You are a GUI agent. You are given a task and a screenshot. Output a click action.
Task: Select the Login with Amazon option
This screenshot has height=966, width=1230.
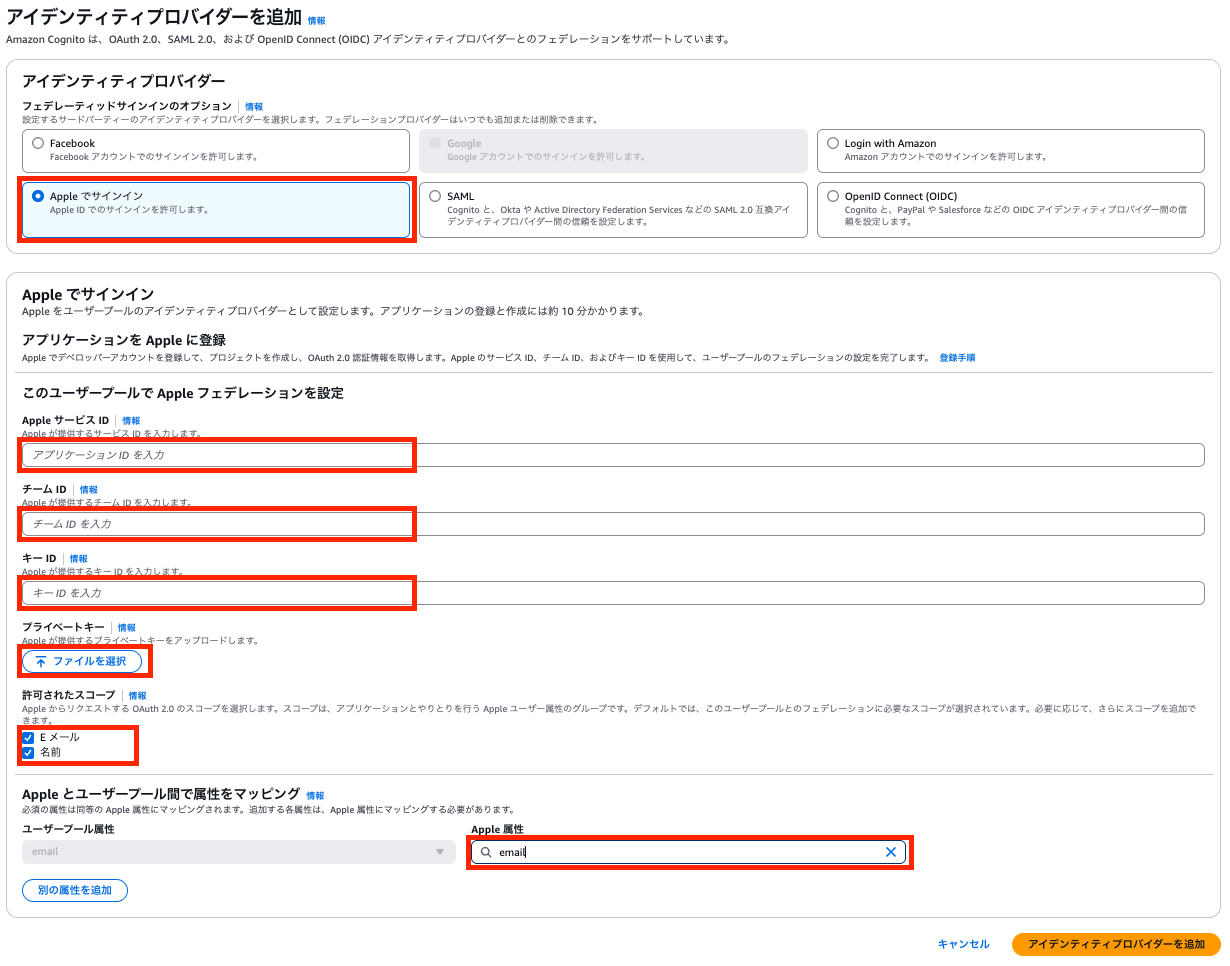click(x=831, y=143)
